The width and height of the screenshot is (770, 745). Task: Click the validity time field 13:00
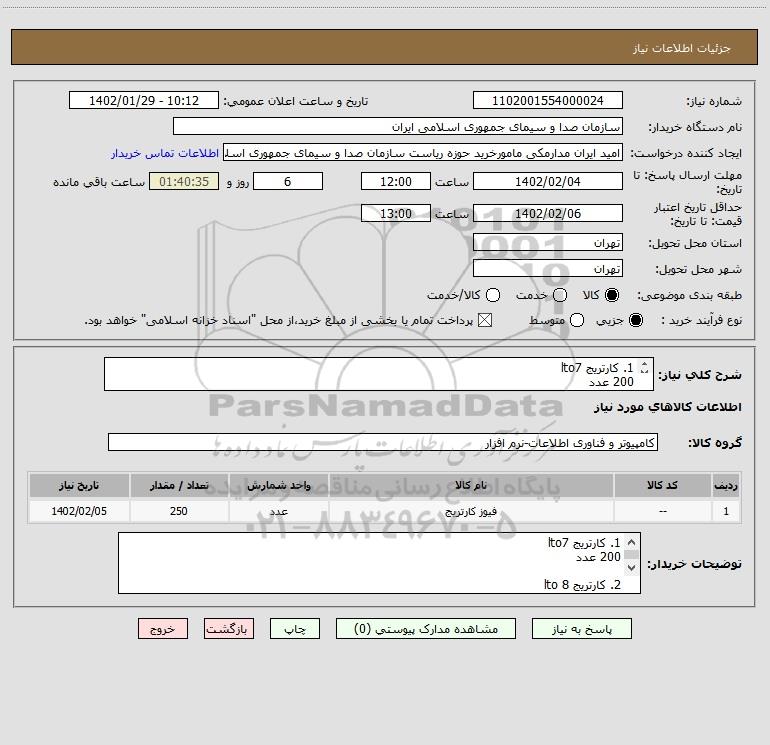click(x=396, y=213)
